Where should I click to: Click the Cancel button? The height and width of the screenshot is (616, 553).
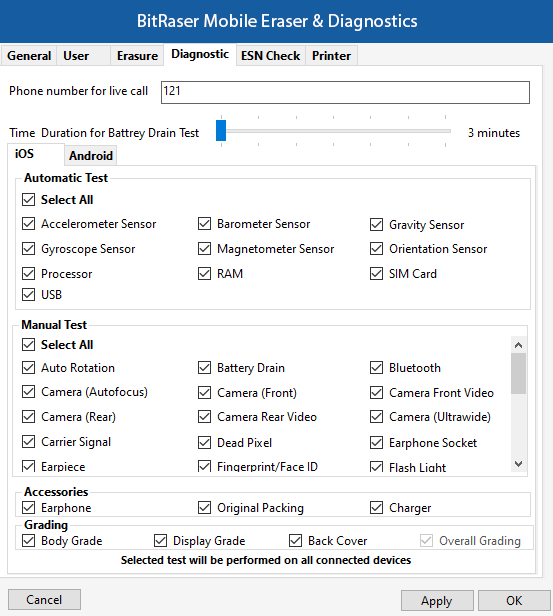44,600
